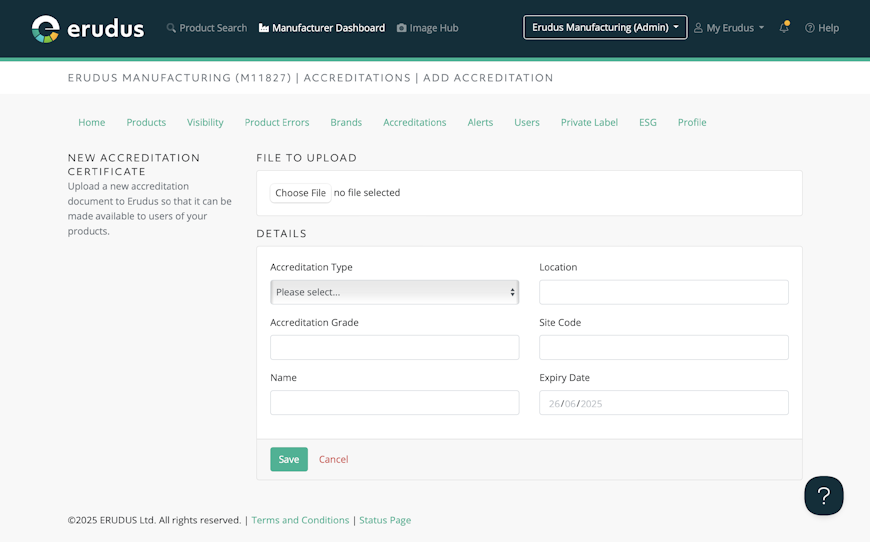870x542 pixels.
Task: Open Image Hub in the top bar
Action: coord(427,28)
